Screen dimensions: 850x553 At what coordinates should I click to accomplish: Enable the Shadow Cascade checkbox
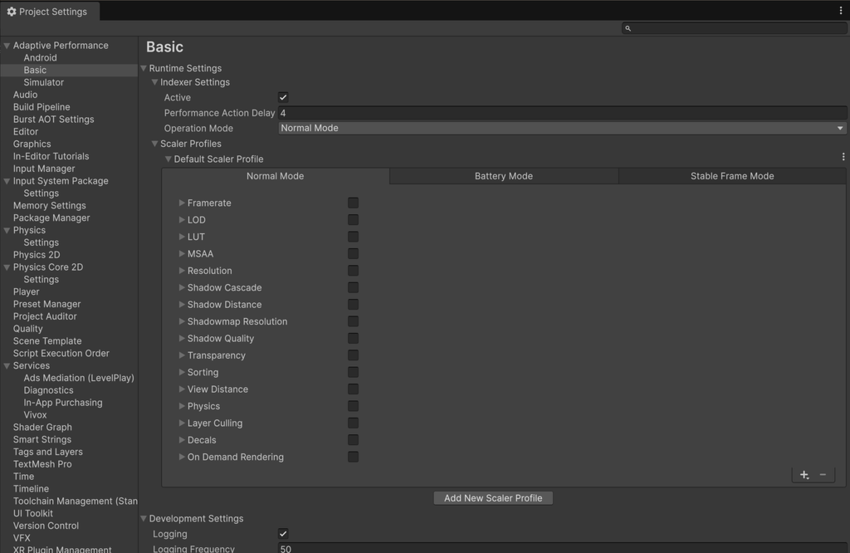[353, 287]
